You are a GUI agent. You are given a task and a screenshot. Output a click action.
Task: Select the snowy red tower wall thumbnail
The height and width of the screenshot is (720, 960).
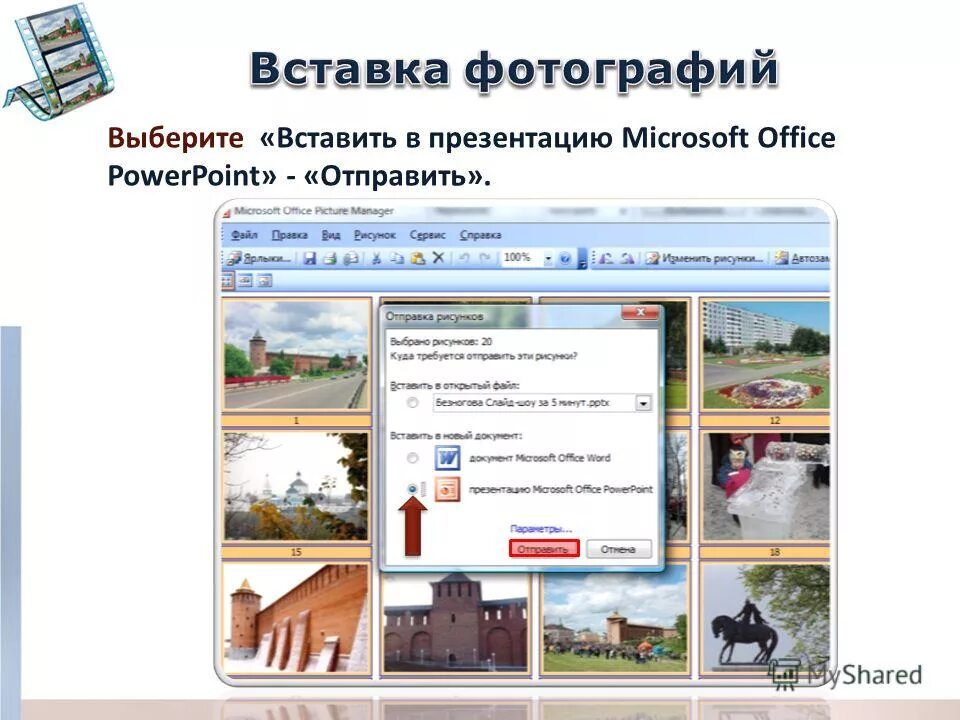coord(296,619)
